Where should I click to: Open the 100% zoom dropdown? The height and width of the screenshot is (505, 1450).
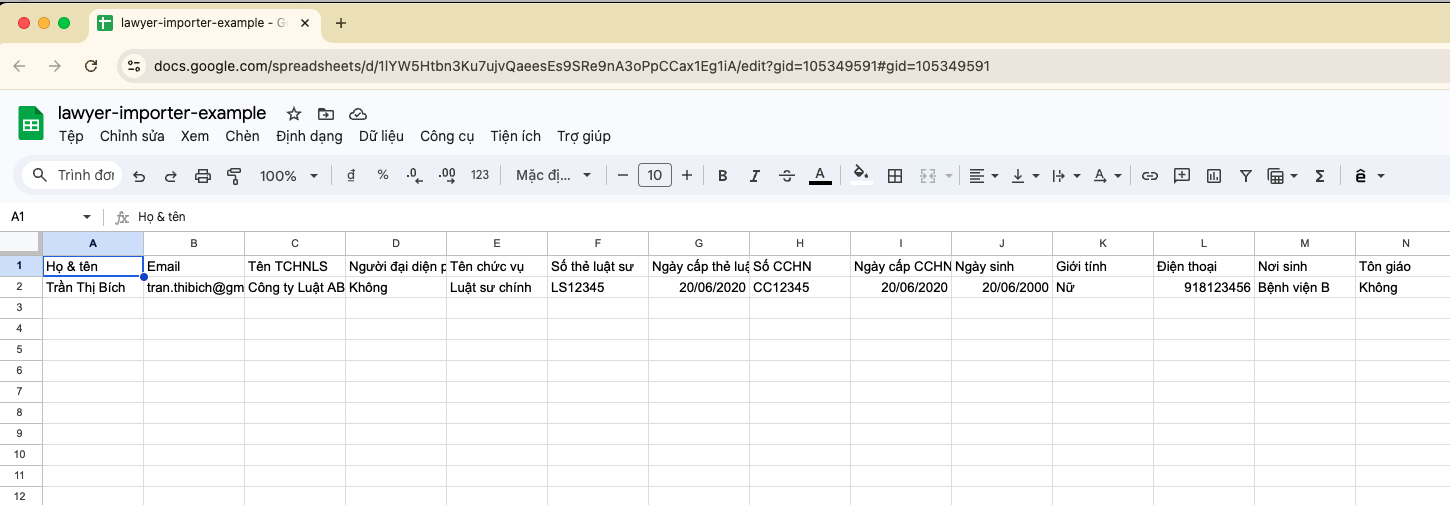pyautogui.click(x=289, y=176)
